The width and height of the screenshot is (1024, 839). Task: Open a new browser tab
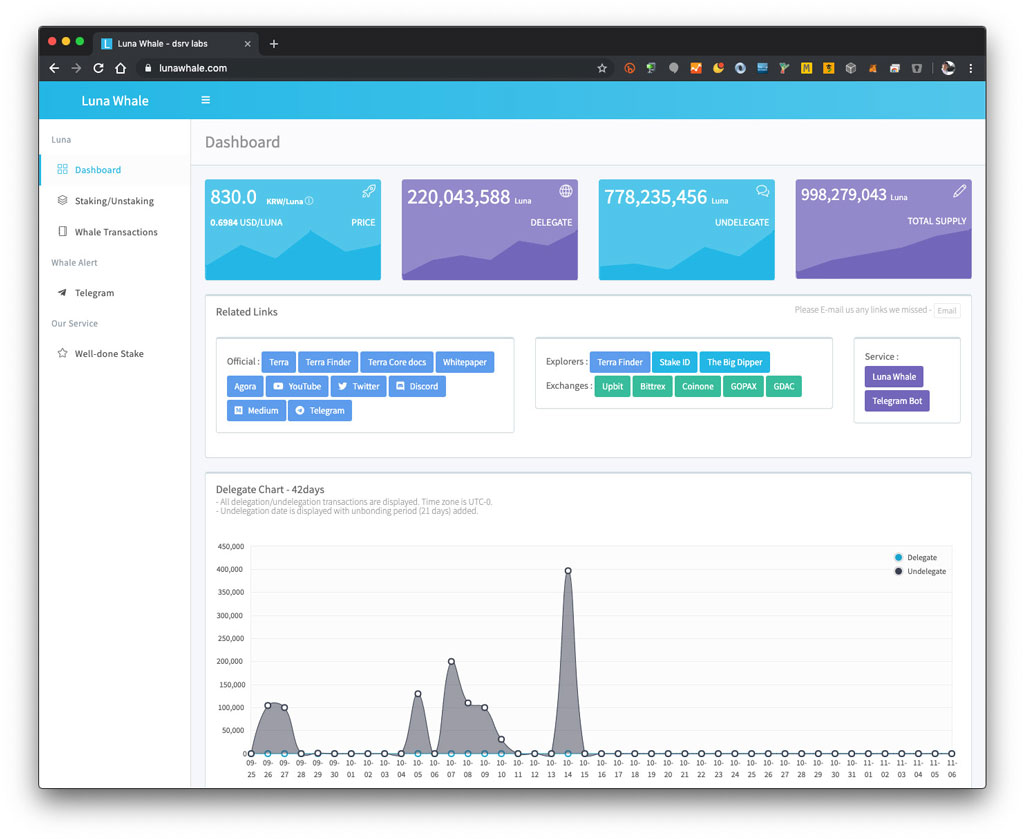[274, 44]
